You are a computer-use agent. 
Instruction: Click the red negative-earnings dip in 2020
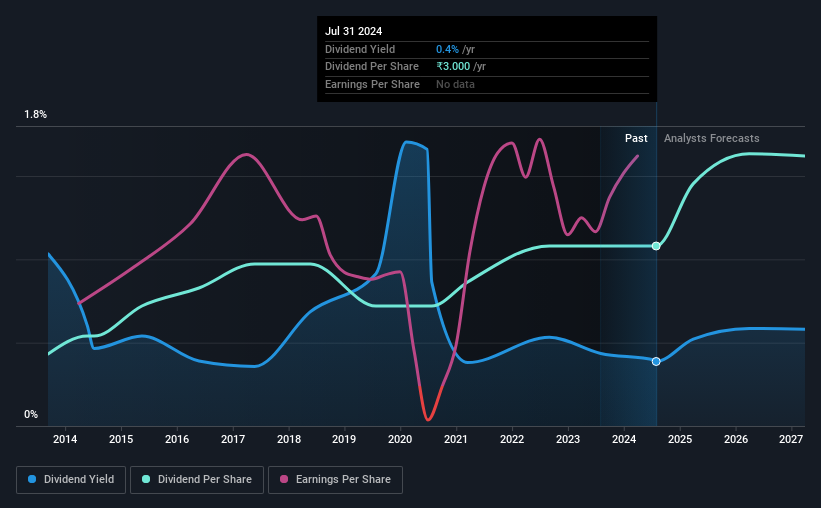[x=428, y=417]
